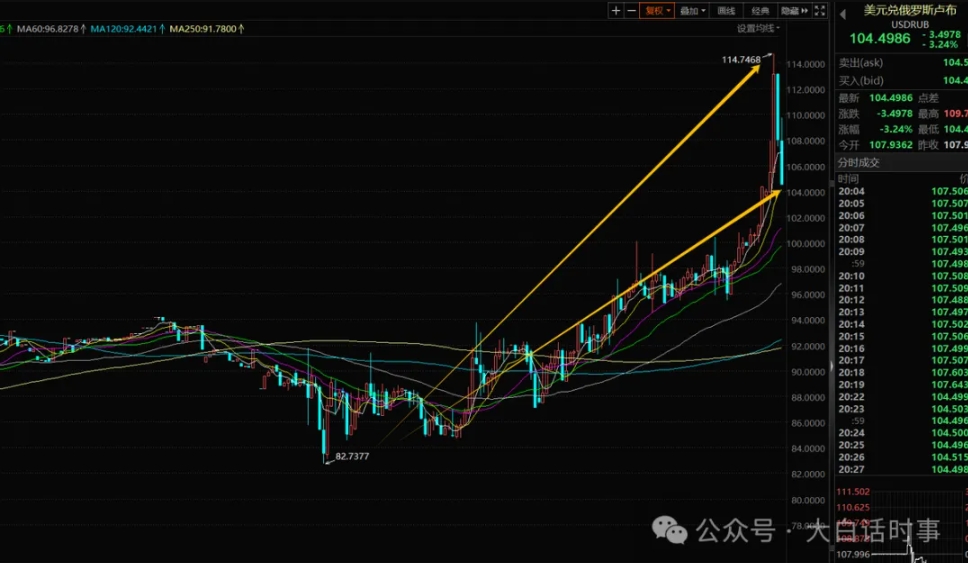Viewport: 968px width, 563px height.
Task: Switch to 经典 classic view
Action: click(x=760, y=10)
